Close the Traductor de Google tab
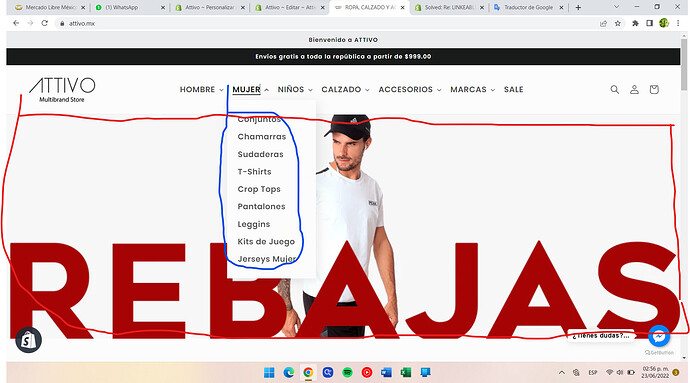The image size is (690, 383). coord(561,7)
